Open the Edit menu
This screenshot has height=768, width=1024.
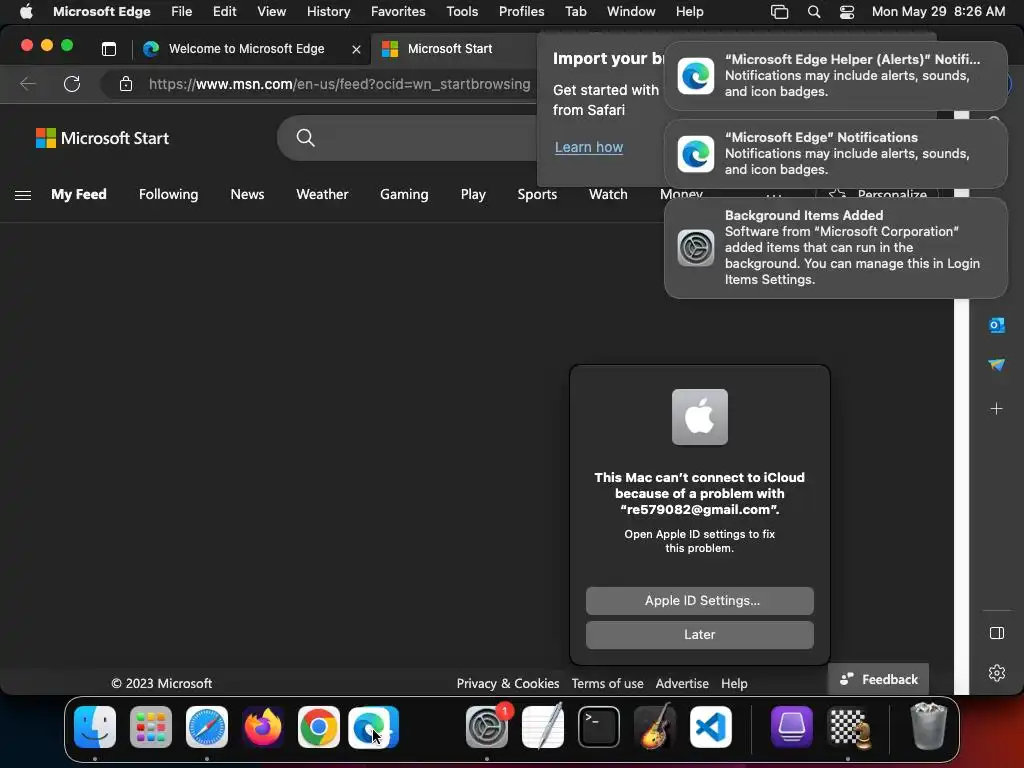coord(224,11)
